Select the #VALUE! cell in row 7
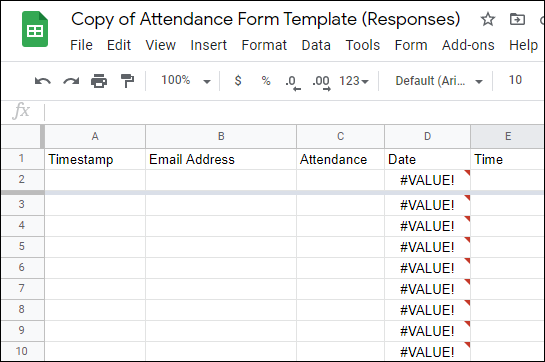The width and height of the screenshot is (545, 362). tap(428, 289)
